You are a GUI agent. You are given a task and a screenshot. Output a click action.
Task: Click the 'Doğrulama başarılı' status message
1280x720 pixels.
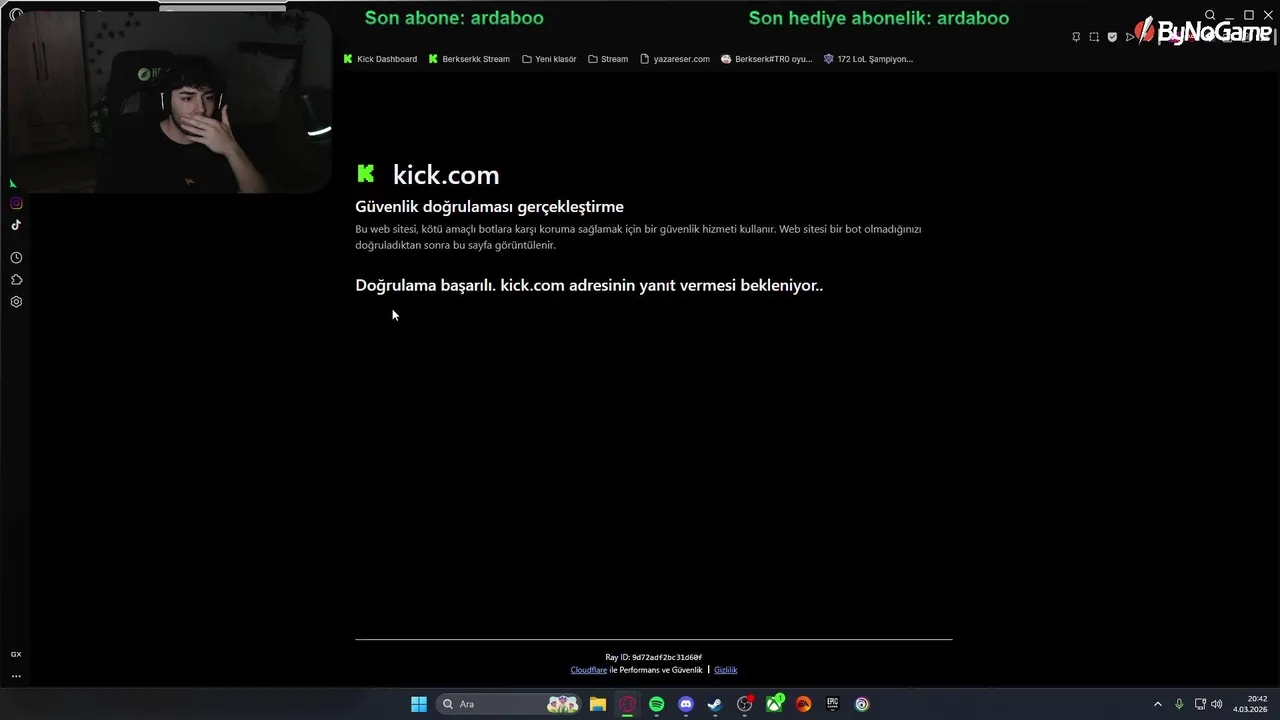pyautogui.click(x=589, y=285)
